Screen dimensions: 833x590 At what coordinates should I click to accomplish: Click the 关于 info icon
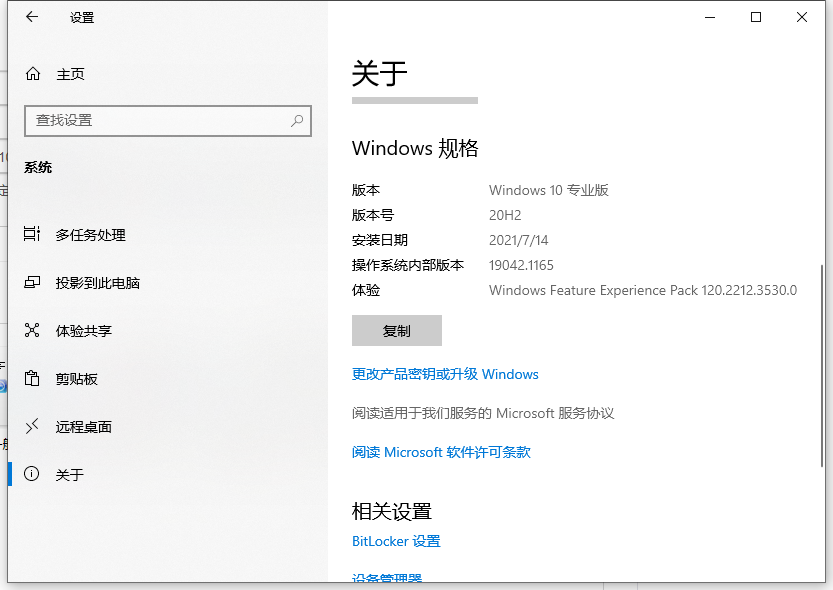pos(31,474)
